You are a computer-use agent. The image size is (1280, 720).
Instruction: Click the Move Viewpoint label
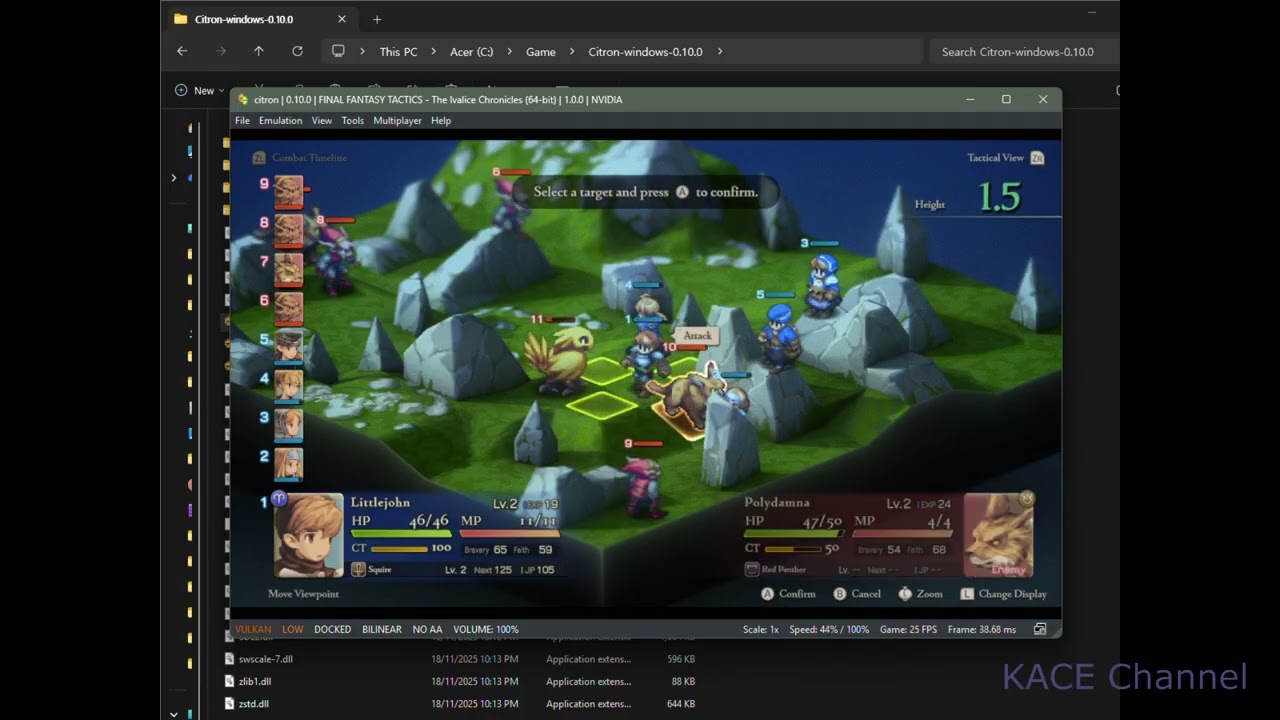[x=303, y=594]
